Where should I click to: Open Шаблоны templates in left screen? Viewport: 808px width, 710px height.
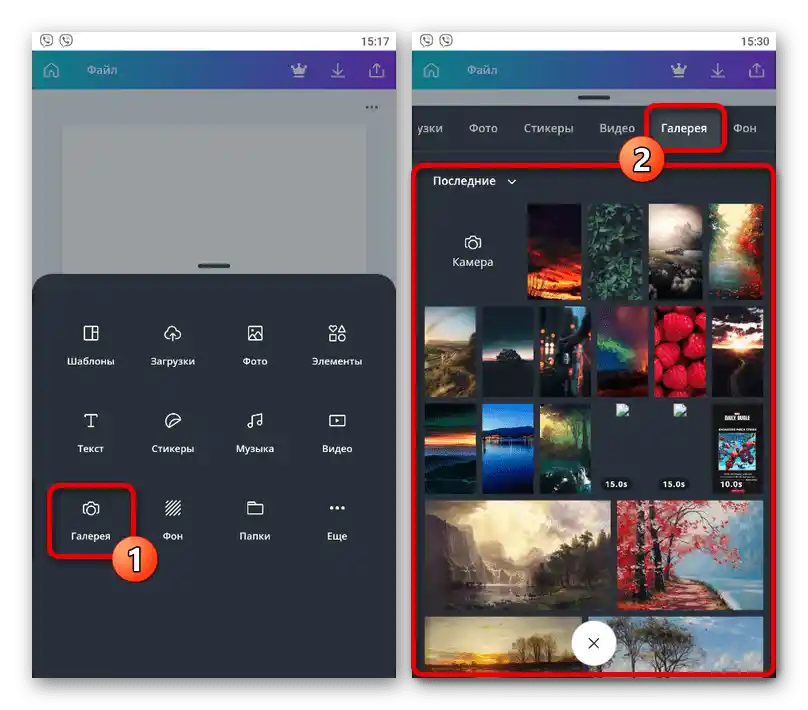tap(91, 346)
